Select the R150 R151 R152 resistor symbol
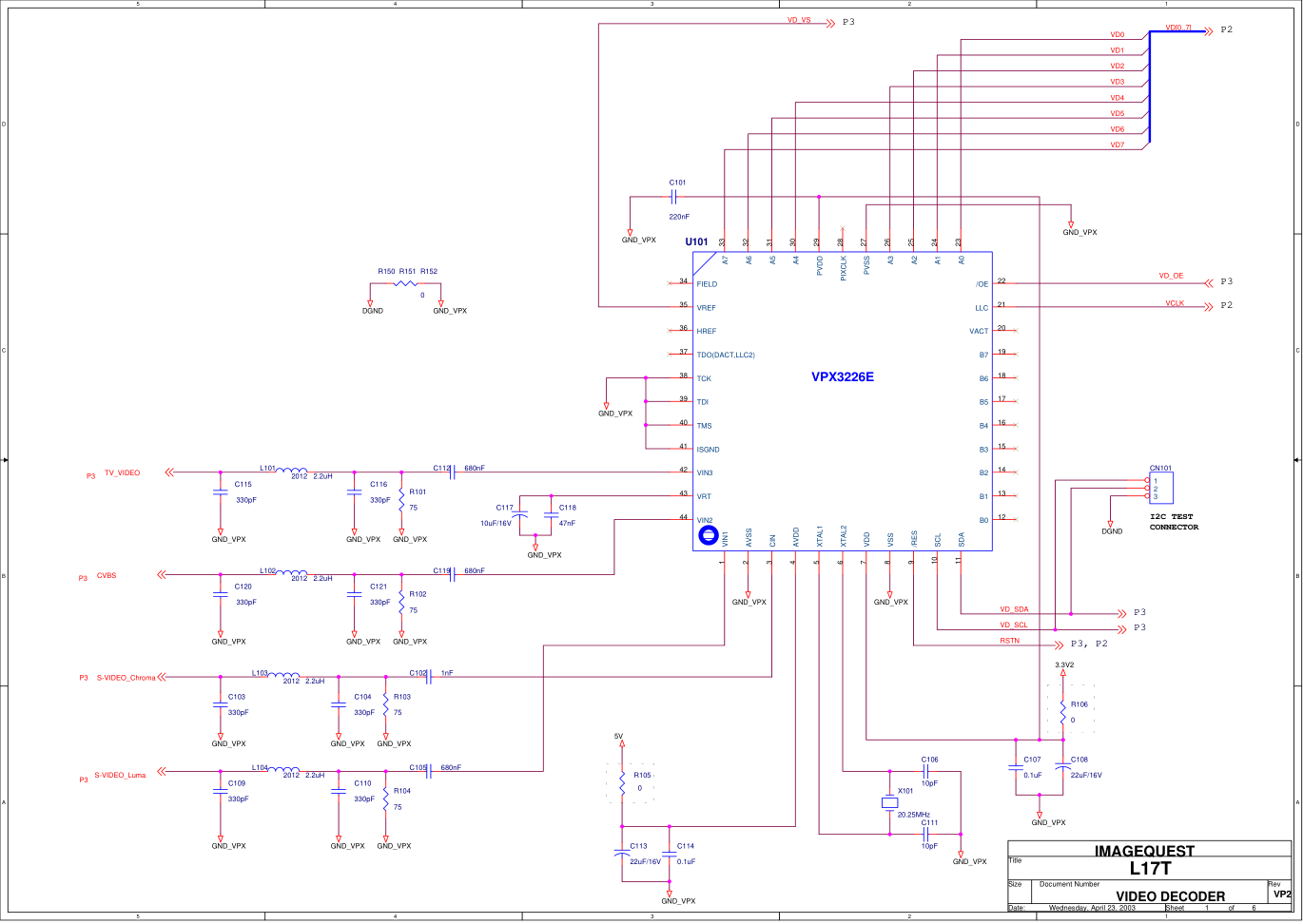Screen dimensions: 1303x924 [406, 283]
